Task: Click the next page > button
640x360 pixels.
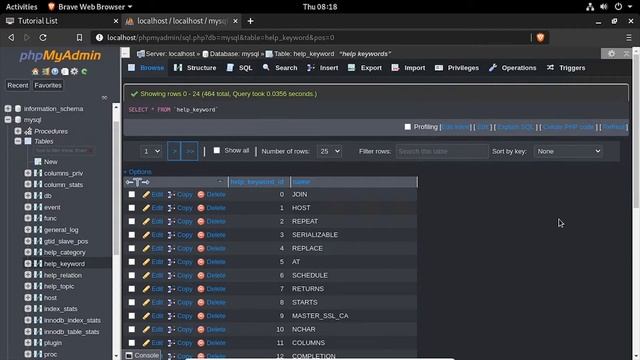Action: click(x=174, y=151)
